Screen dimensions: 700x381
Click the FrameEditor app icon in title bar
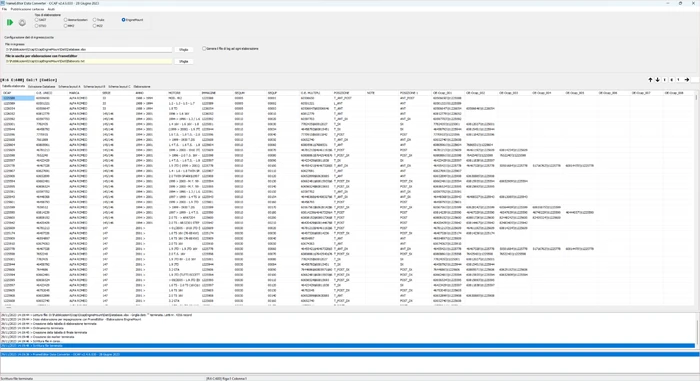coord(3,3)
